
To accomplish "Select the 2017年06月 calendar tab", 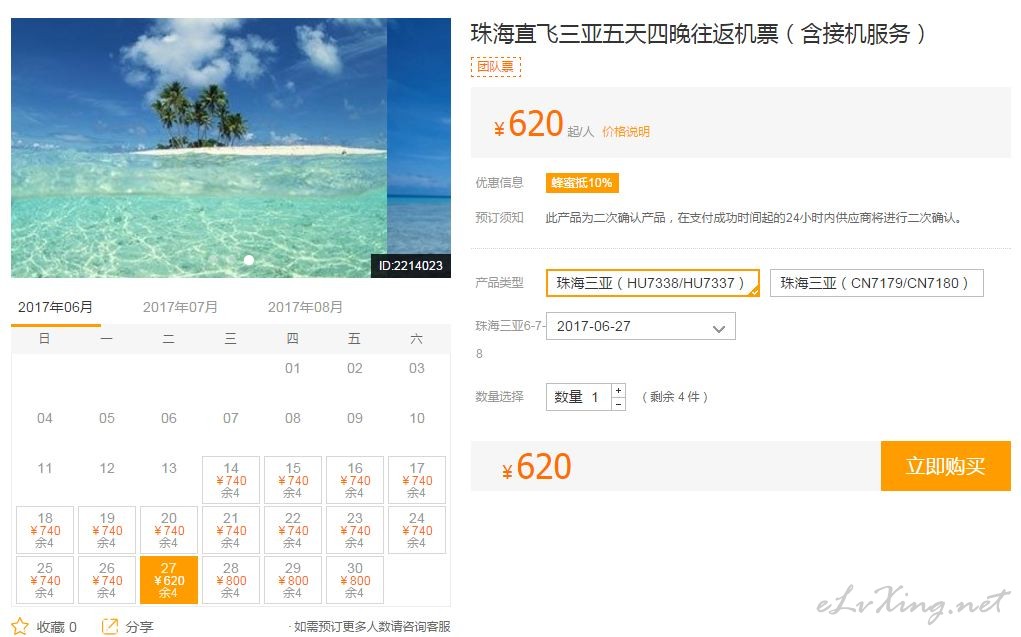I will click(x=56, y=307).
